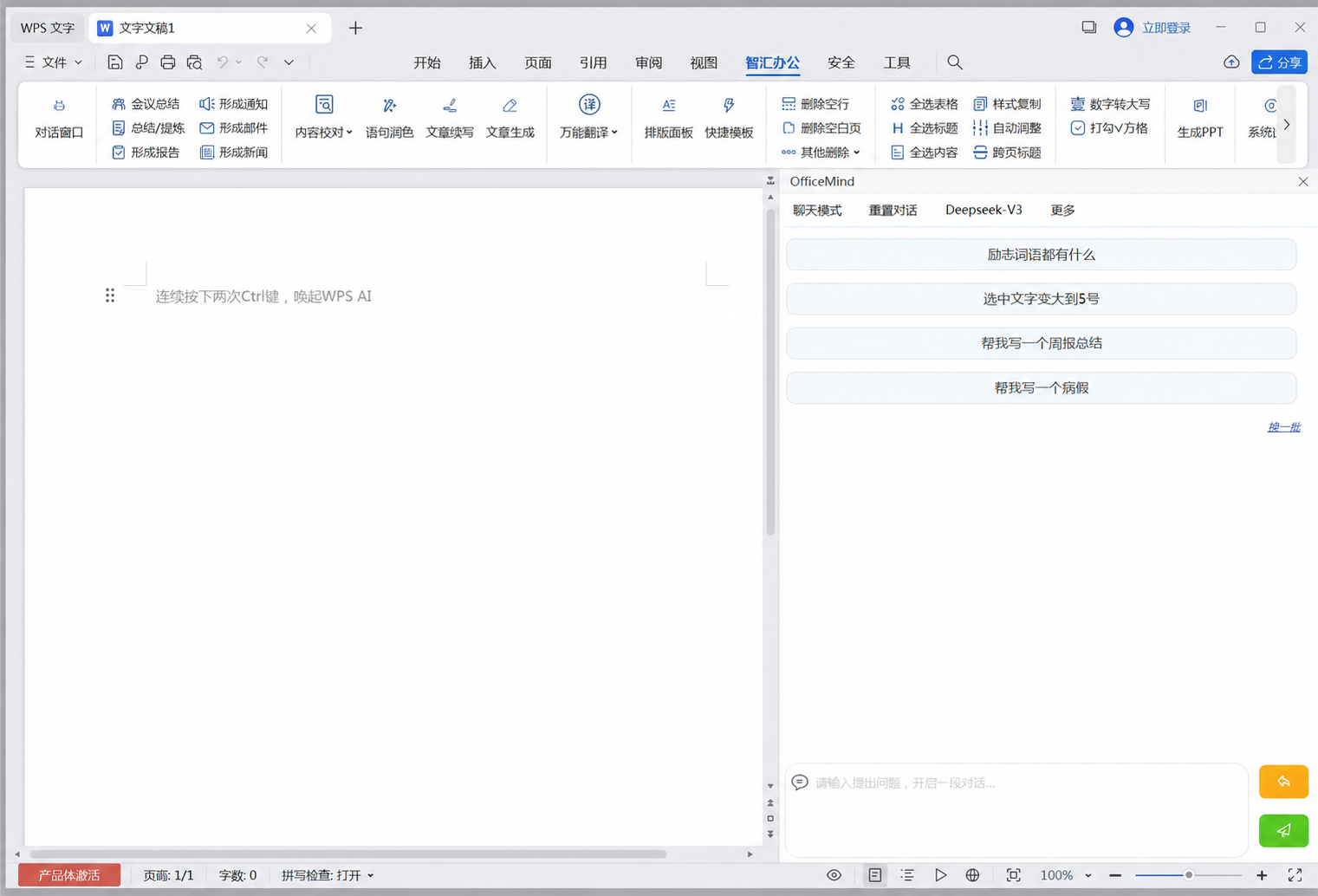Click 打勾√方格 checkmark box tool
The image size is (1318, 896).
click(x=1109, y=128)
